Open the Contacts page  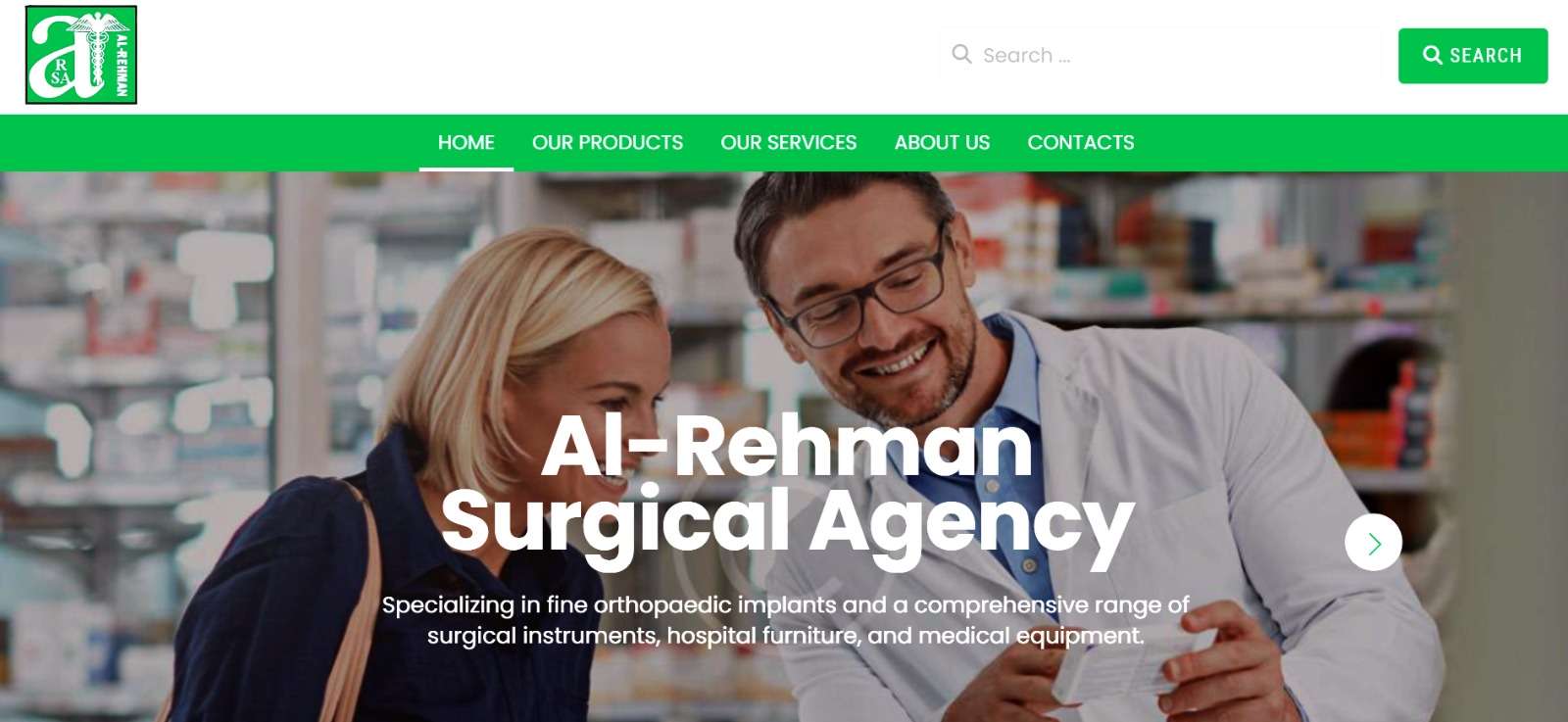tap(1080, 143)
